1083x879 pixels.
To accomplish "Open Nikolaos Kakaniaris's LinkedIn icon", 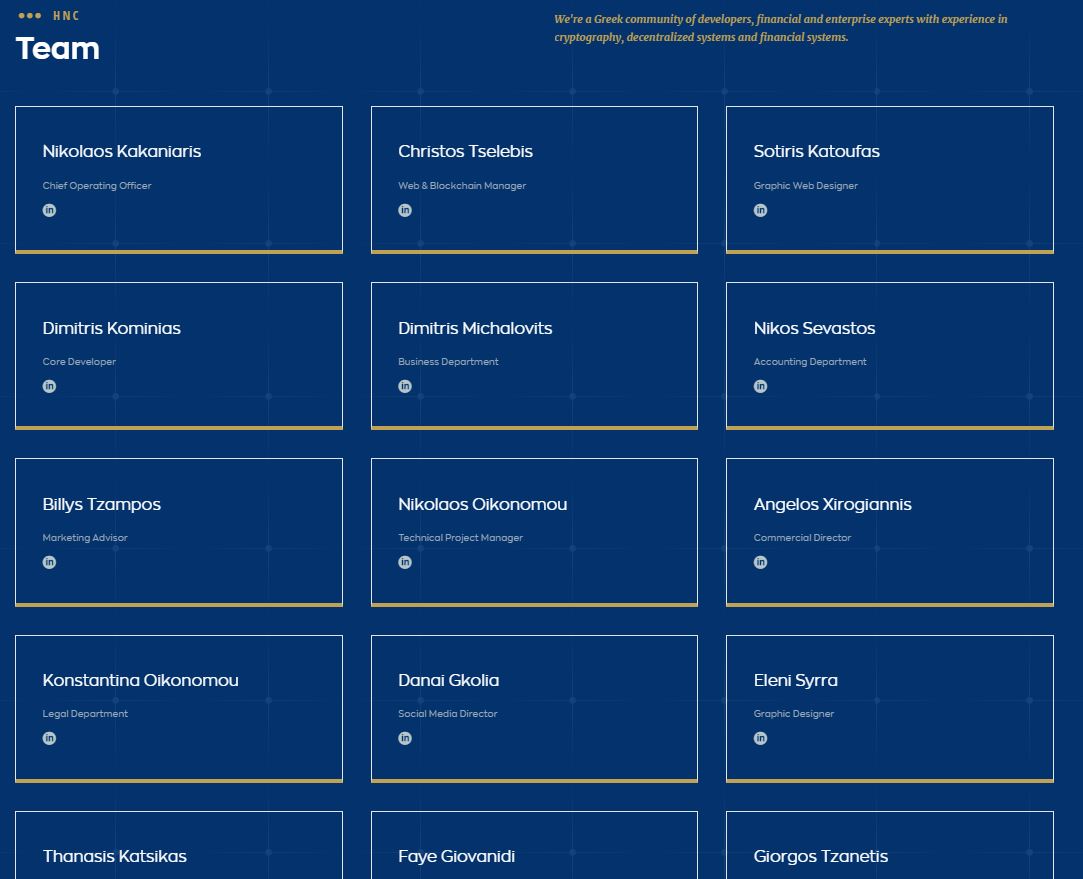I will click(x=49, y=210).
